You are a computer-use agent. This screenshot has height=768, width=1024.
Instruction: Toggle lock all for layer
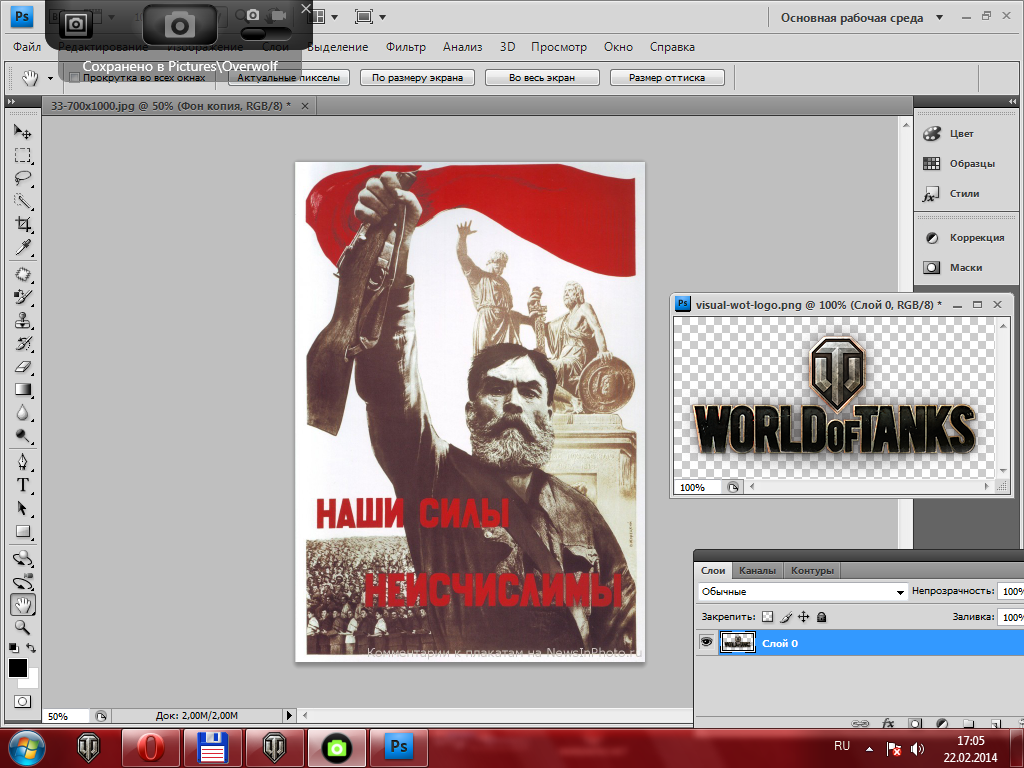point(822,616)
